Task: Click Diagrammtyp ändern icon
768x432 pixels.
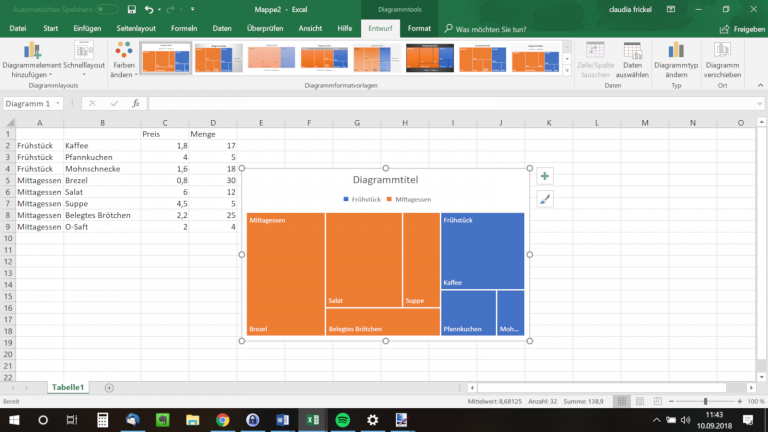Action: click(x=675, y=59)
